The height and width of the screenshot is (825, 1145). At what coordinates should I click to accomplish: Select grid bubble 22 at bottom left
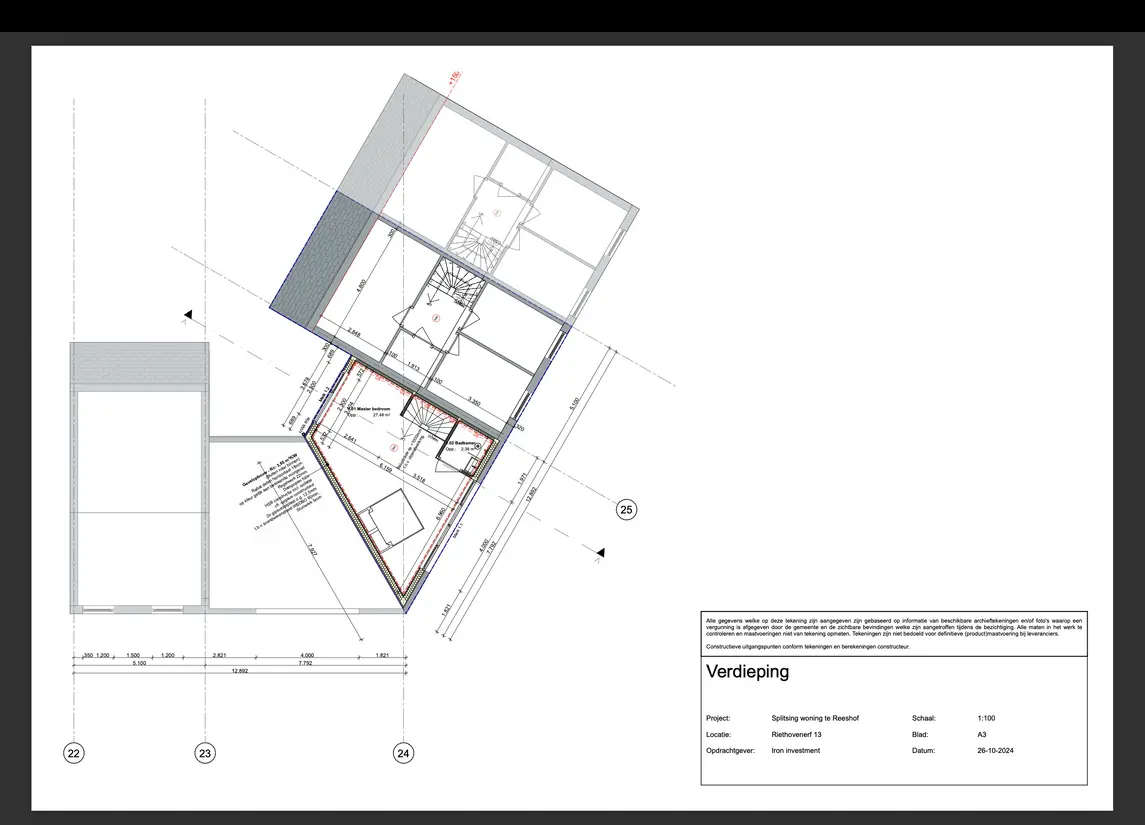click(x=74, y=753)
